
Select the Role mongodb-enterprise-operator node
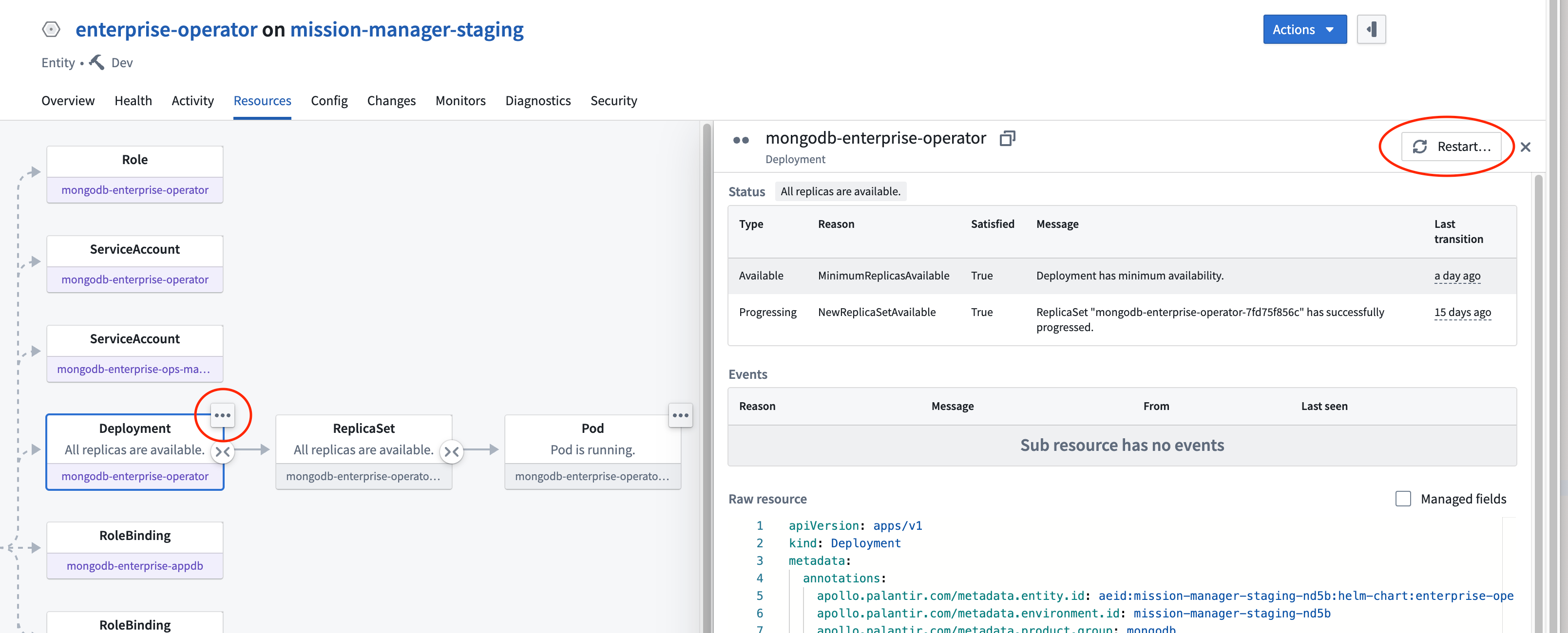134,174
